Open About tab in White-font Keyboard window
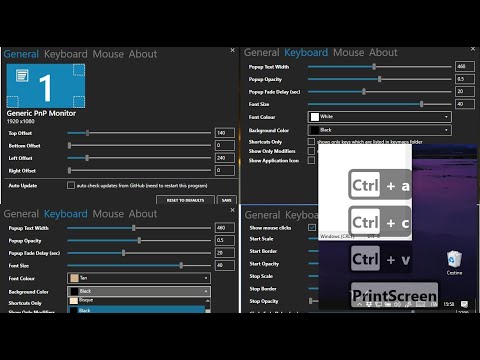 [x=383, y=52]
